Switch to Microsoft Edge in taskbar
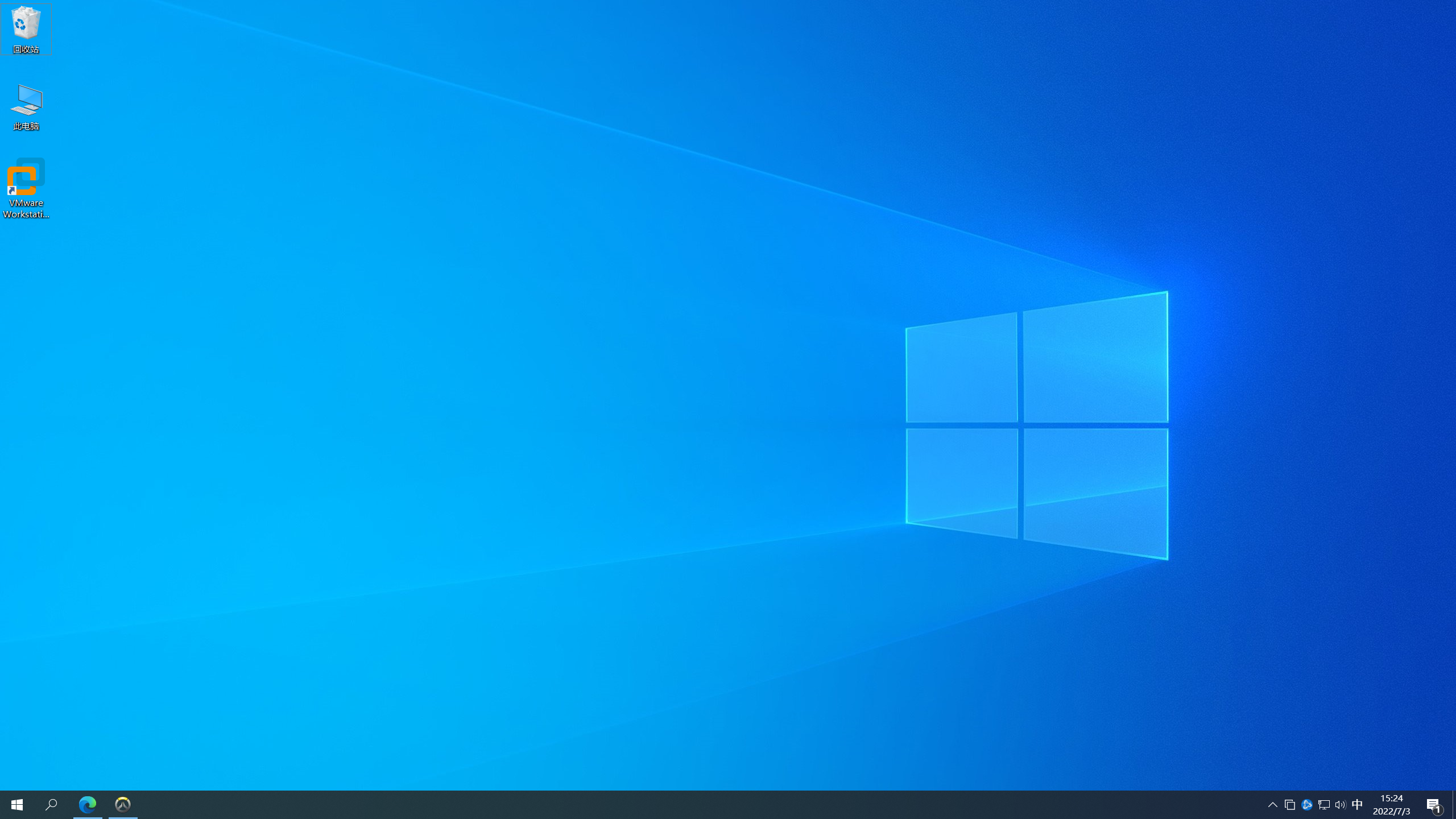Viewport: 1456px width, 819px height. tap(88, 805)
